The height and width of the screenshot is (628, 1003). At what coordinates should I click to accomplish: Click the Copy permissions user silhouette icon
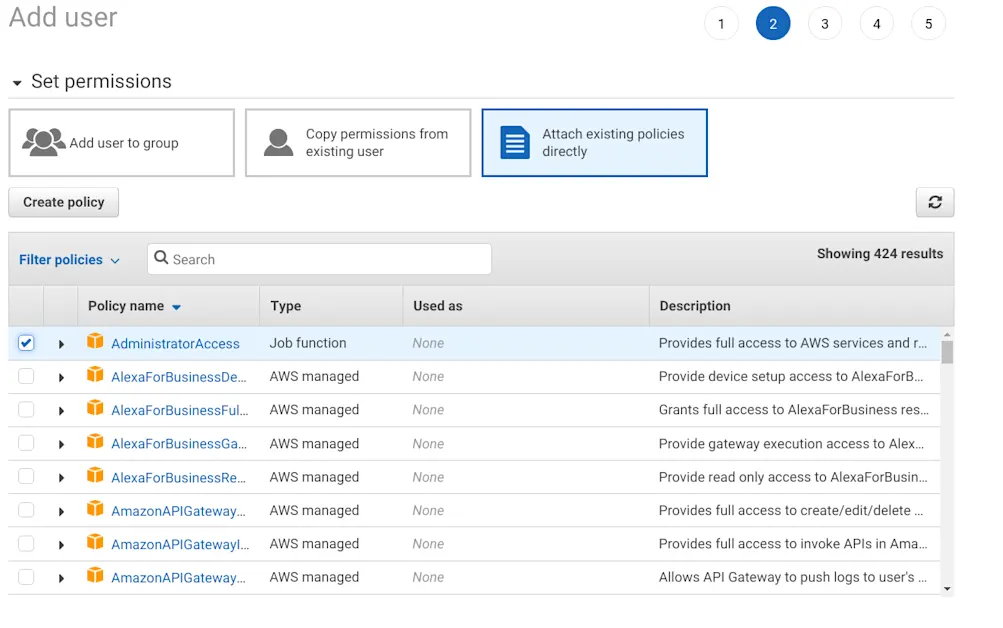pos(278,143)
